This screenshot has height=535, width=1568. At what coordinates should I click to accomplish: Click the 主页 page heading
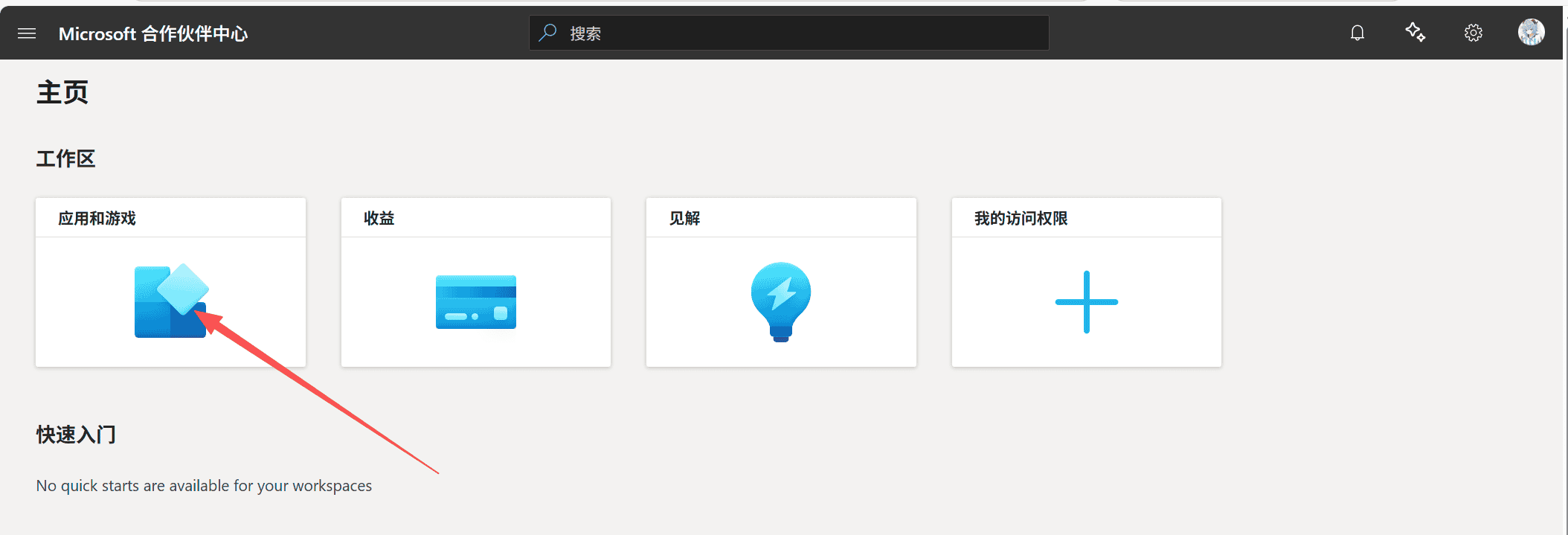click(x=62, y=93)
